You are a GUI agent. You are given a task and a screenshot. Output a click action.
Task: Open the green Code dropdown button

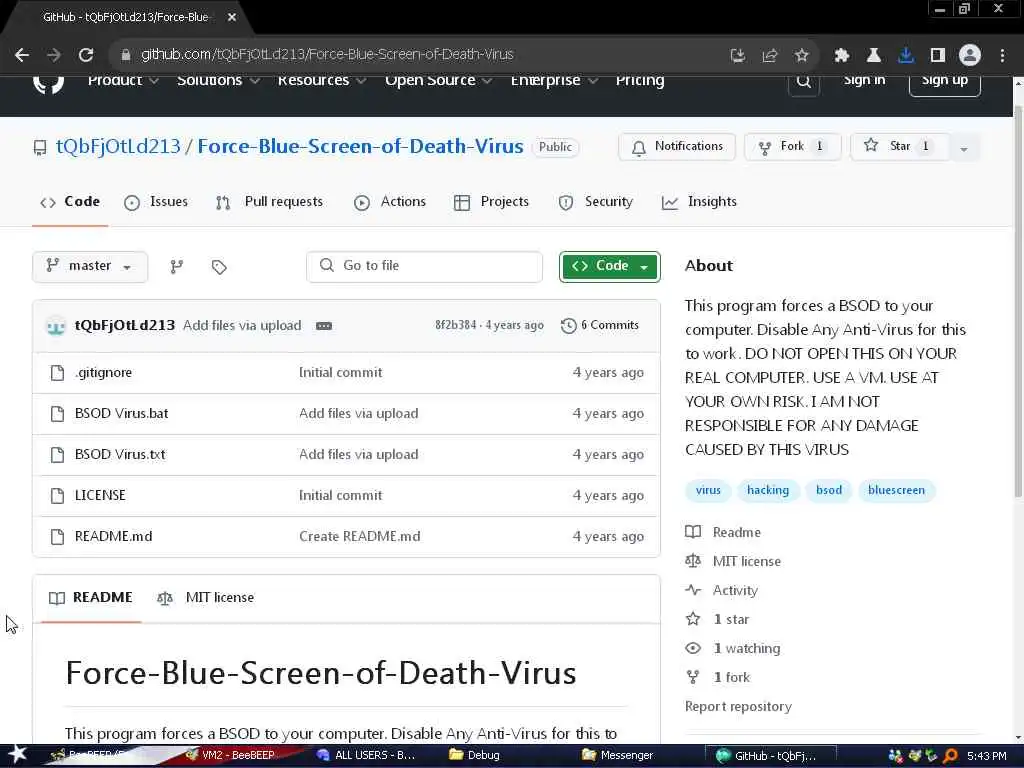tap(609, 266)
